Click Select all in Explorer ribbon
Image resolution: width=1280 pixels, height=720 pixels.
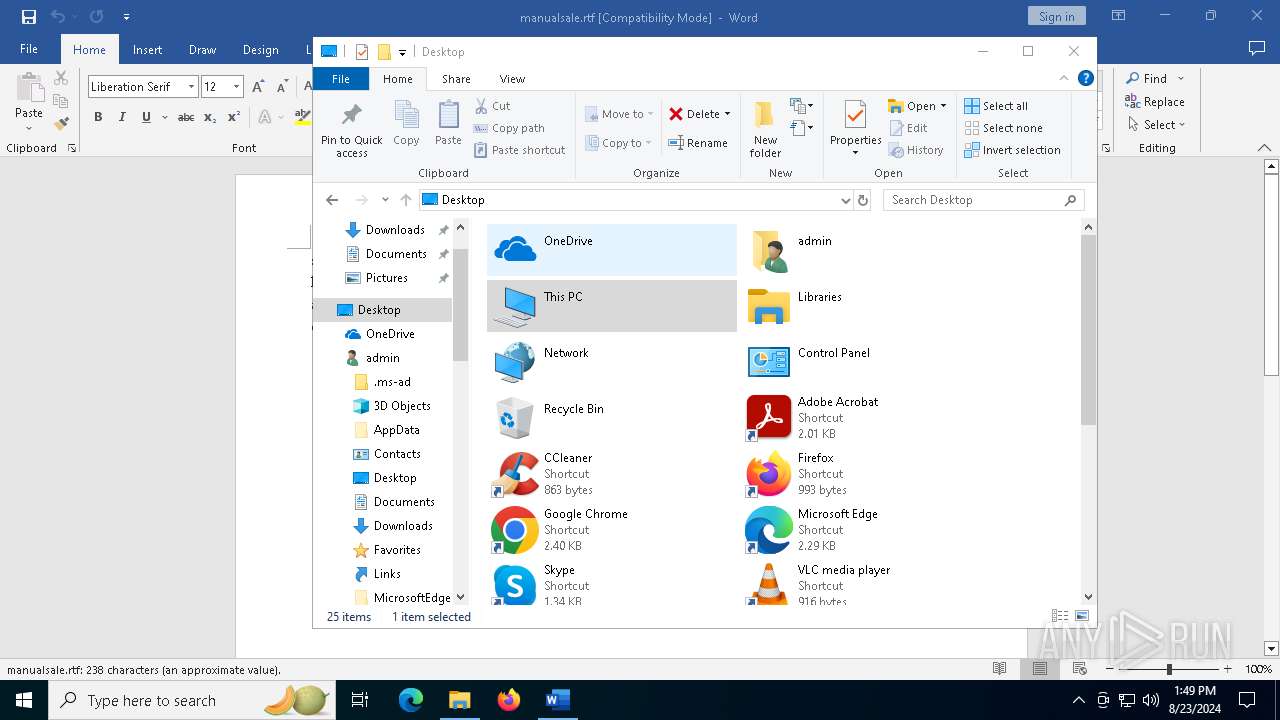(996, 106)
